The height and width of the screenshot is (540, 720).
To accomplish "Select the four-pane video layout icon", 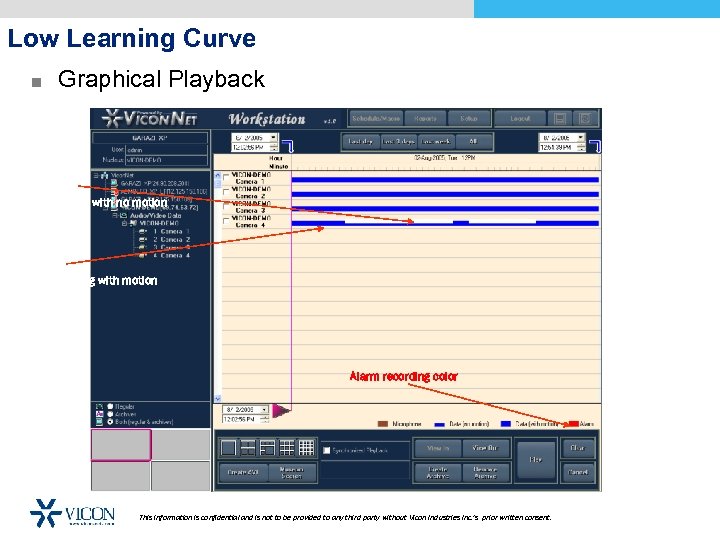I will (x=248, y=447).
